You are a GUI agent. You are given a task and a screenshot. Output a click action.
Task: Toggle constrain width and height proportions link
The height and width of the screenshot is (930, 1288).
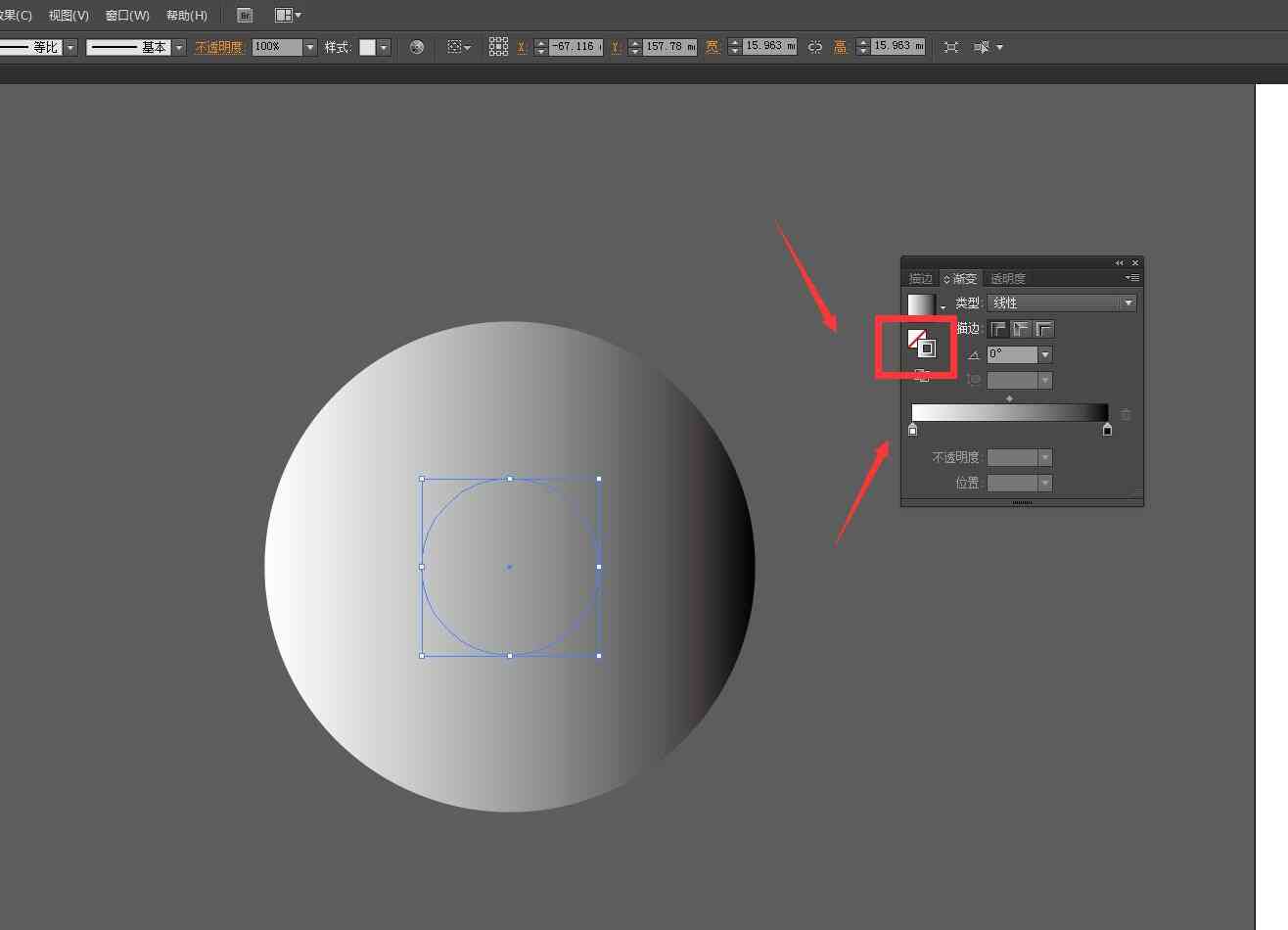(x=815, y=47)
